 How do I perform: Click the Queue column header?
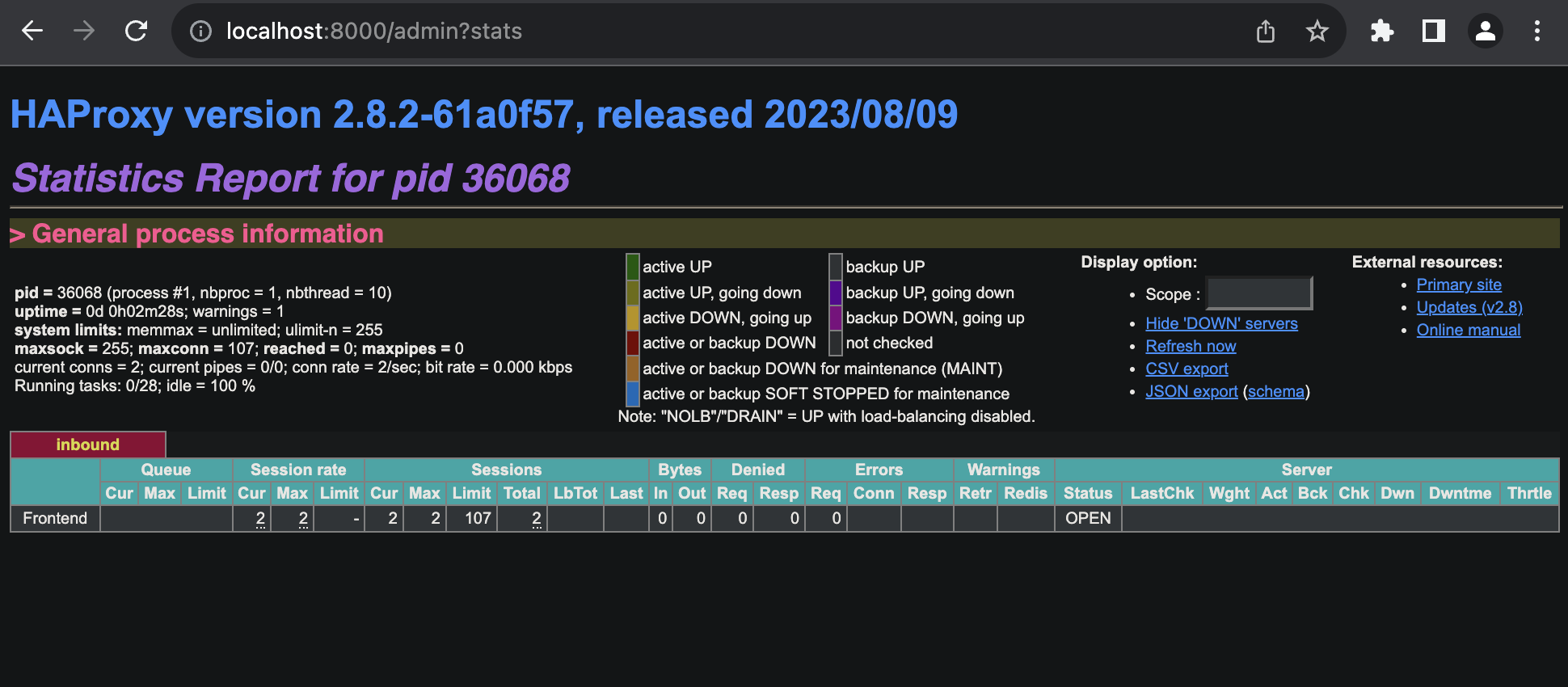(x=166, y=470)
